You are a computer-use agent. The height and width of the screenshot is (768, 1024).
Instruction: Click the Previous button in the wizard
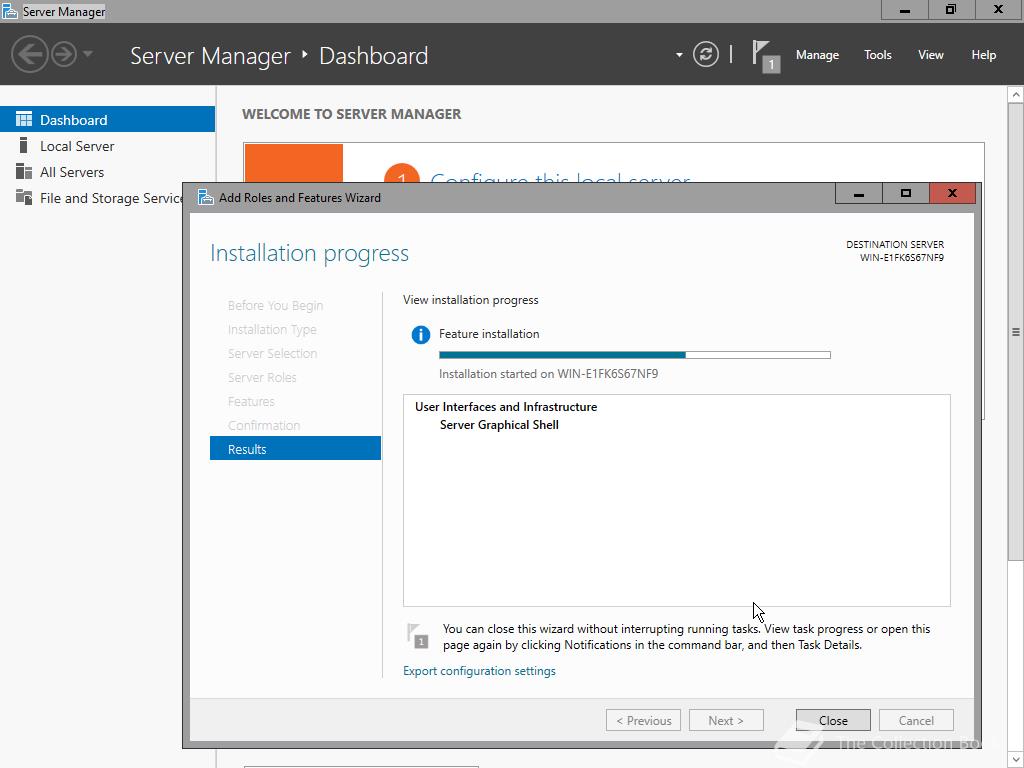coord(643,720)
